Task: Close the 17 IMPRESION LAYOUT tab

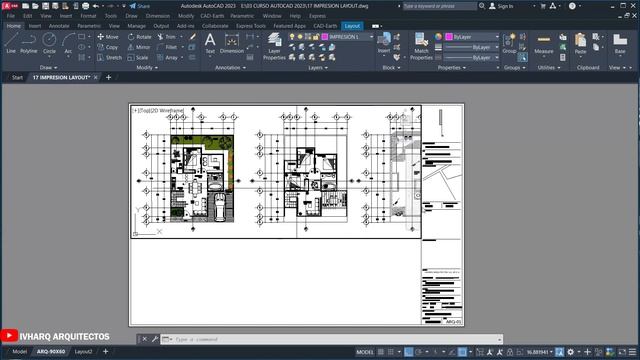Action: click(x=96, y=78)
